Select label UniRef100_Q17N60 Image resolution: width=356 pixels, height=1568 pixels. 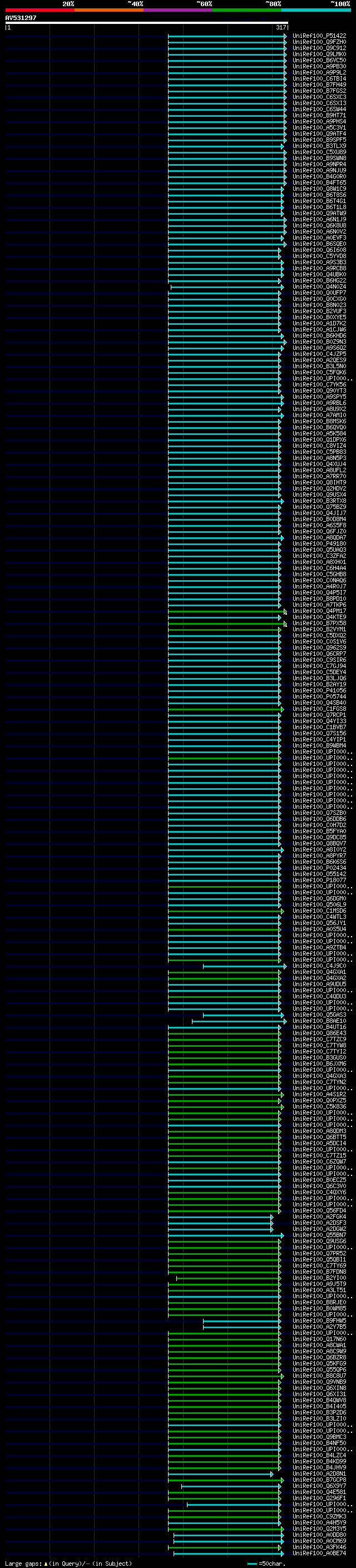point(319,1339)
